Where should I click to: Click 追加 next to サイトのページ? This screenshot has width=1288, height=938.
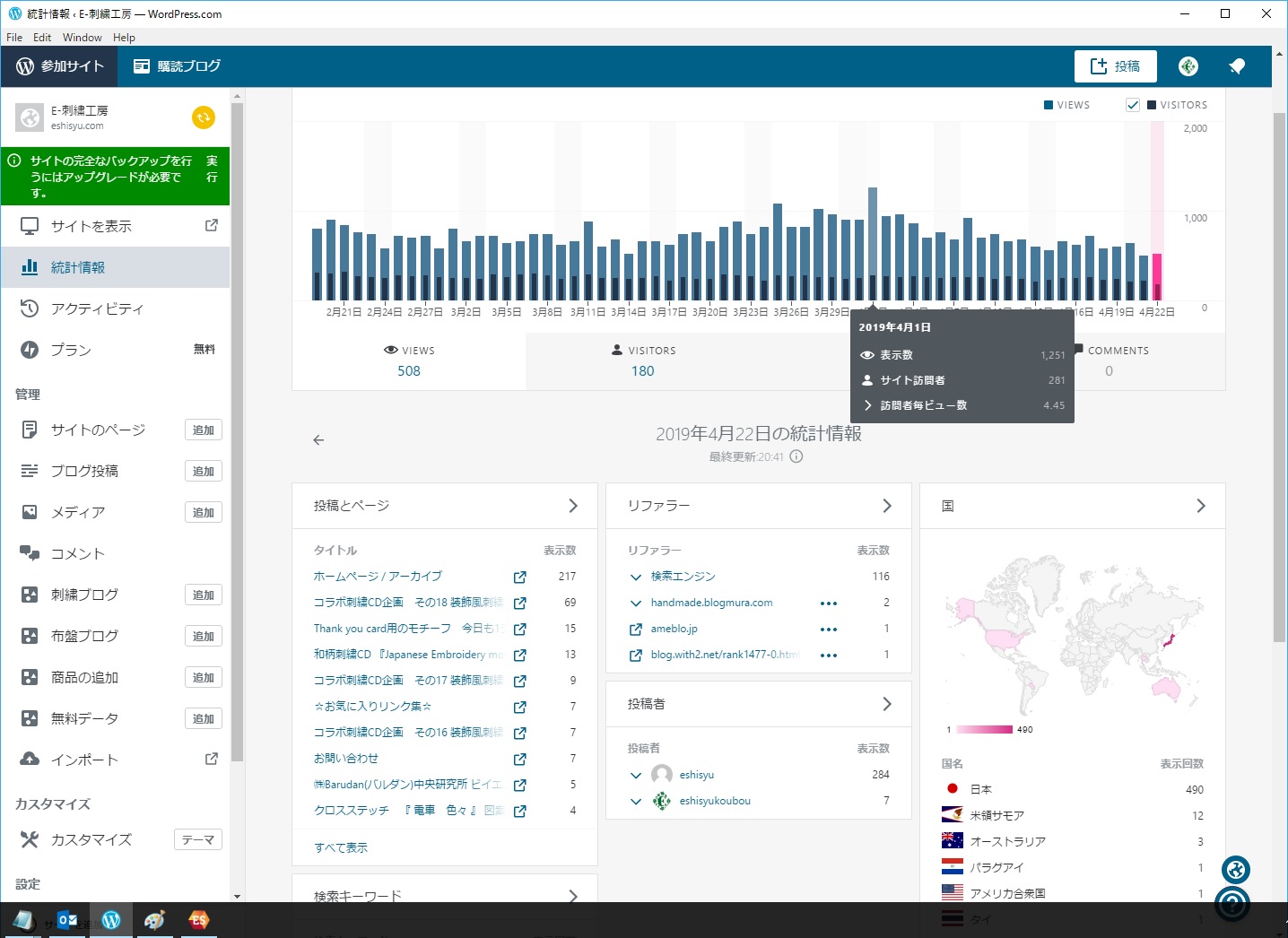pyautogui.click(x=204, y=430)
